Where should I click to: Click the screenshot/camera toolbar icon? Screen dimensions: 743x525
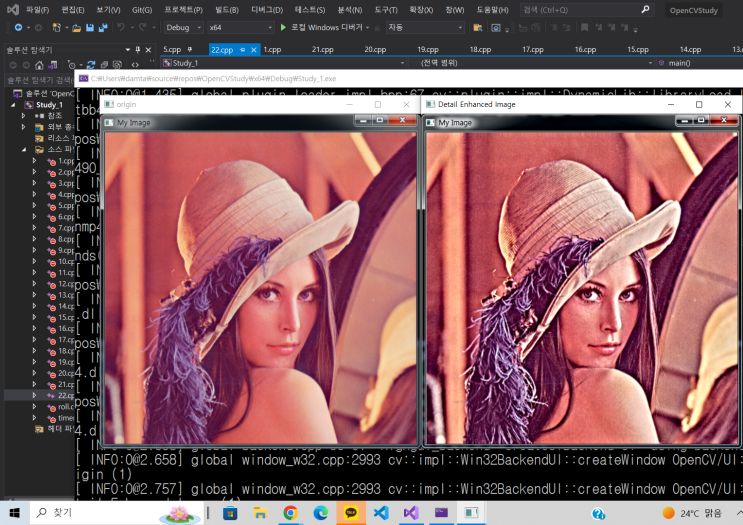coord(496,28)
